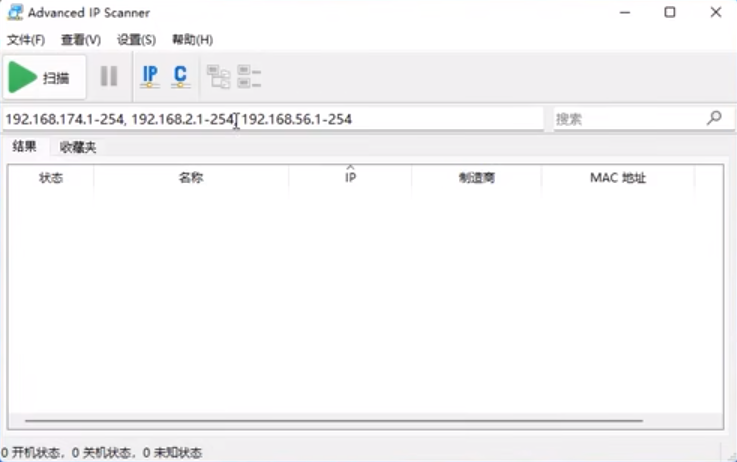Sort by the 制造商 column header
The width and height of the screenshot is (737, 462).
(x=477, y=178)
